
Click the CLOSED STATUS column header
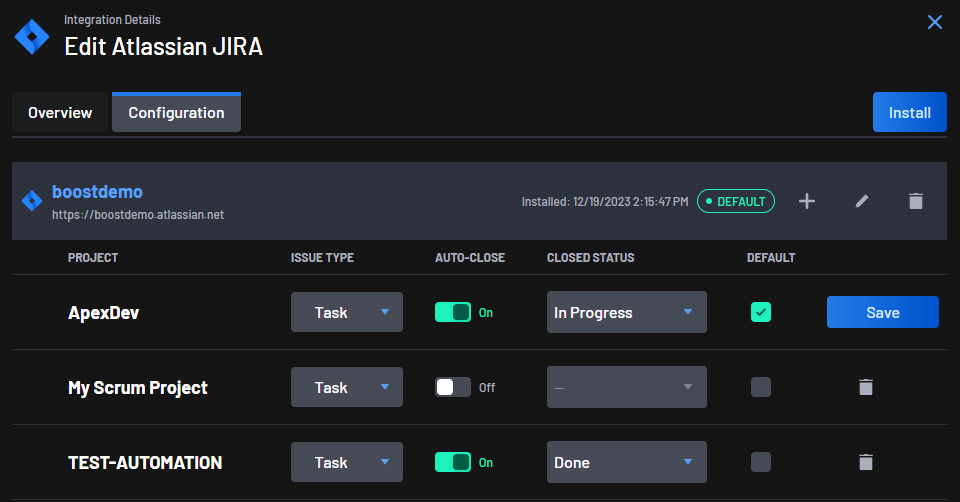[x=590, y=258]
